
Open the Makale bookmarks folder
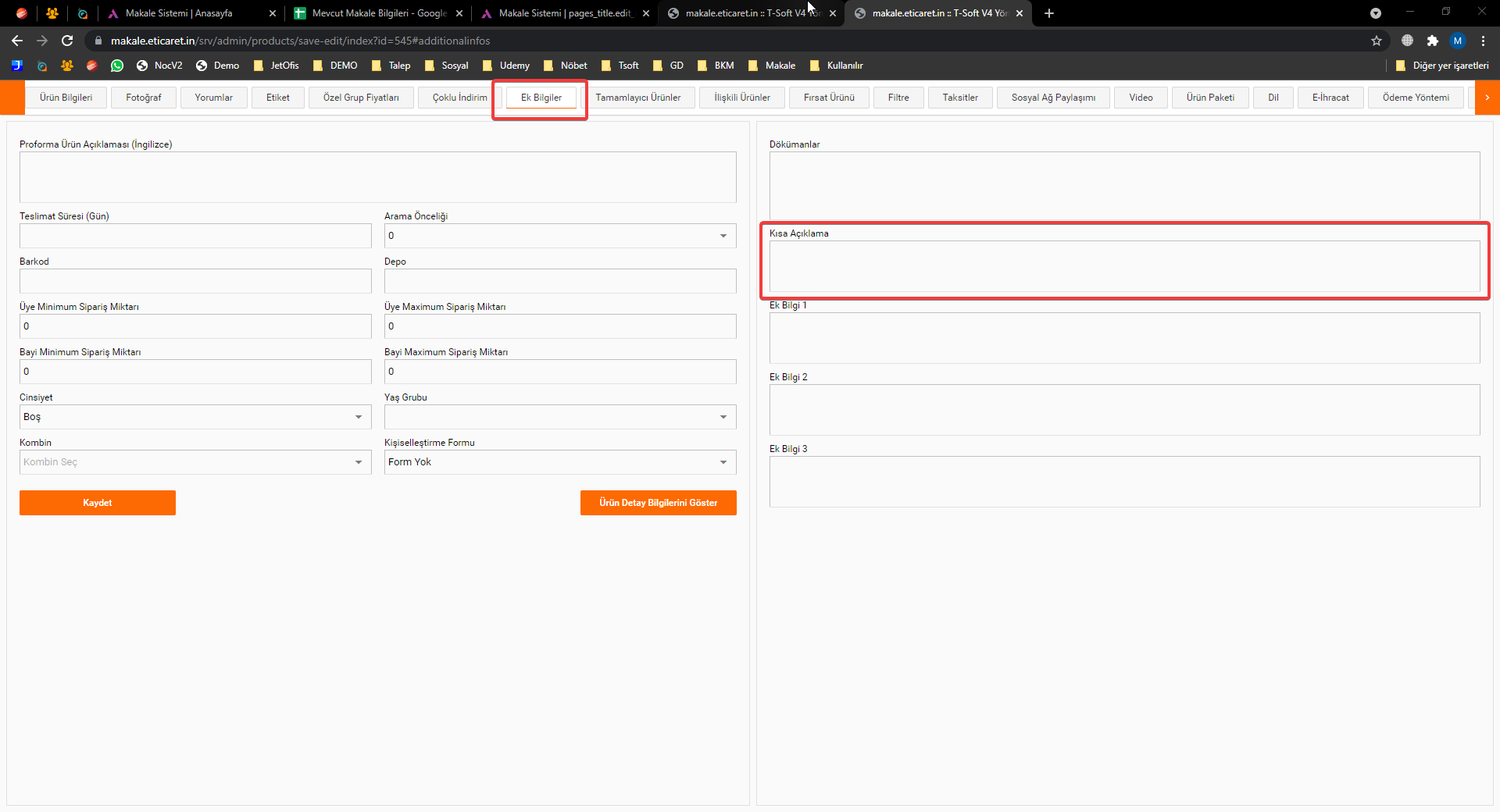[x=772, y=66]
